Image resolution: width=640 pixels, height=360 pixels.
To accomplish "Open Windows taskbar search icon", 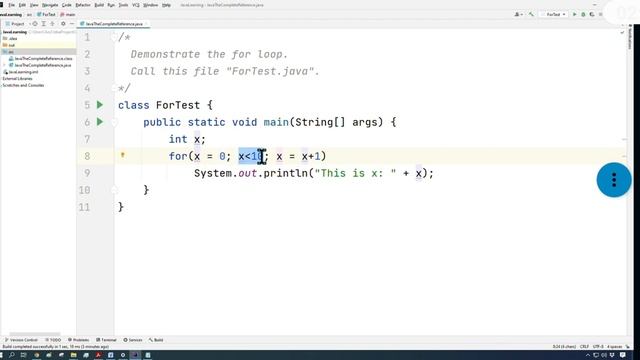I will click(11, 355).
